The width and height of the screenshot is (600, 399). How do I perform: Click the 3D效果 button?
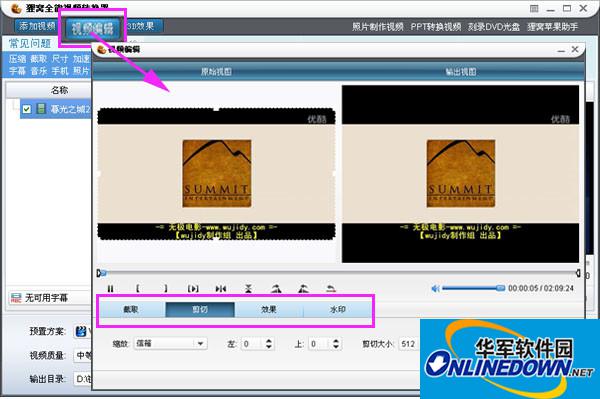tap(142, 26)
